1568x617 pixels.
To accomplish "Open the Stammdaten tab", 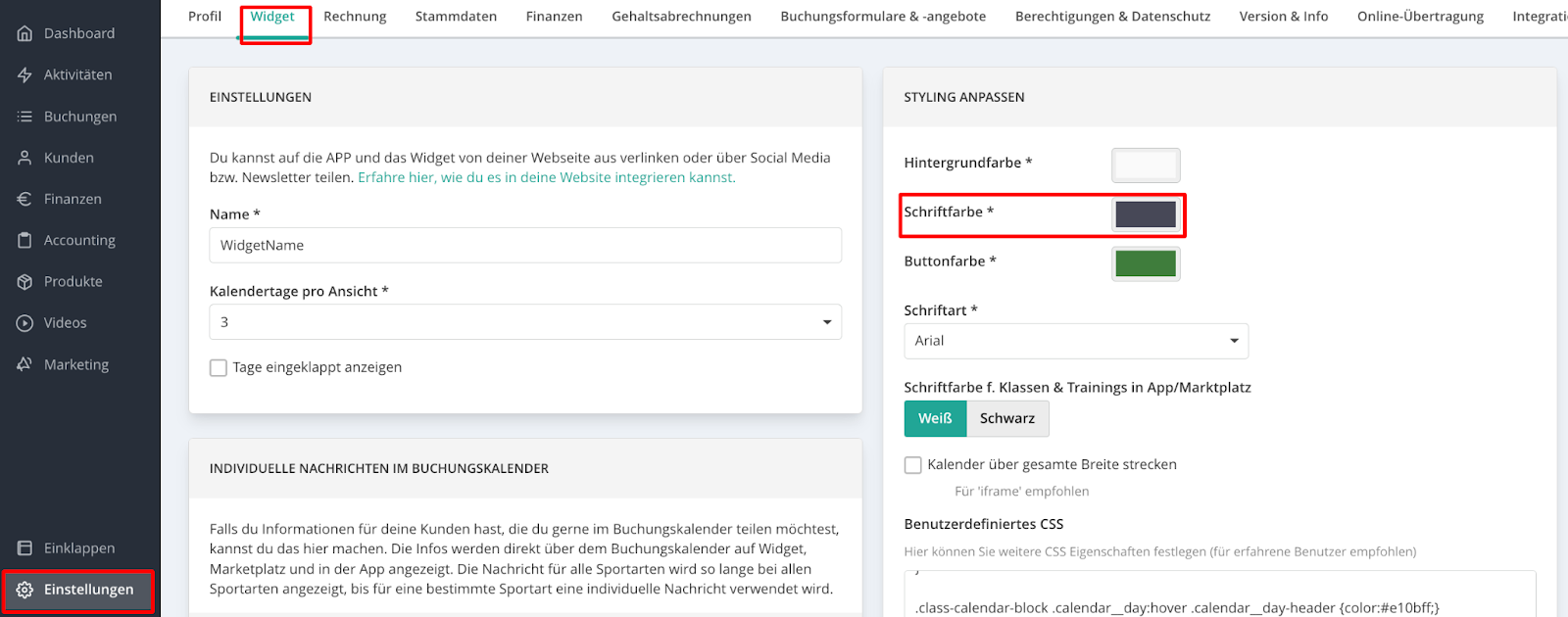I will tap(456, 17).
